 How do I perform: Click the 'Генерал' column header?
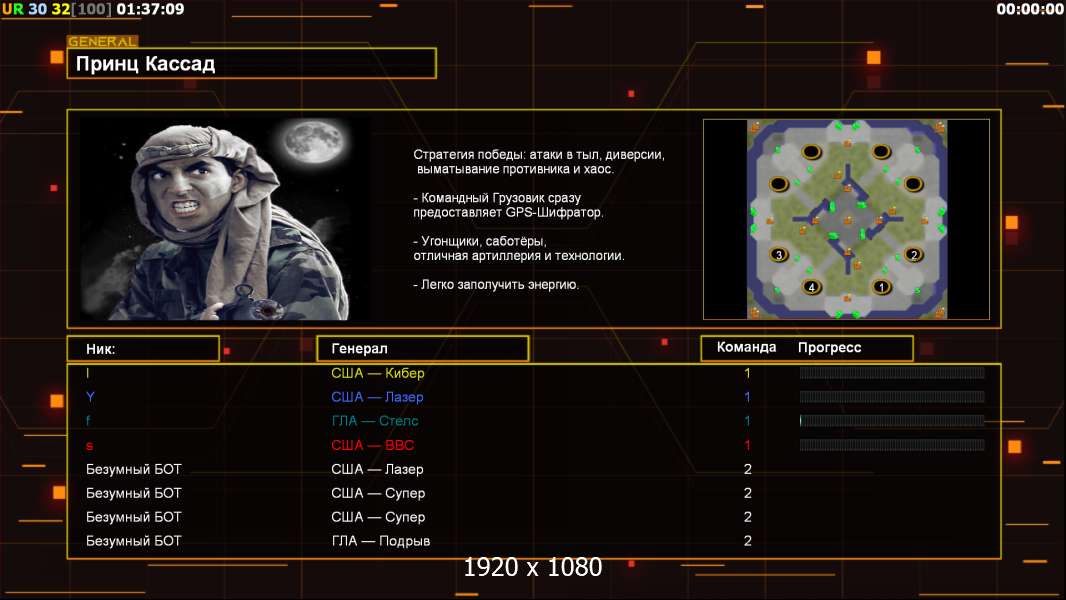423,349
